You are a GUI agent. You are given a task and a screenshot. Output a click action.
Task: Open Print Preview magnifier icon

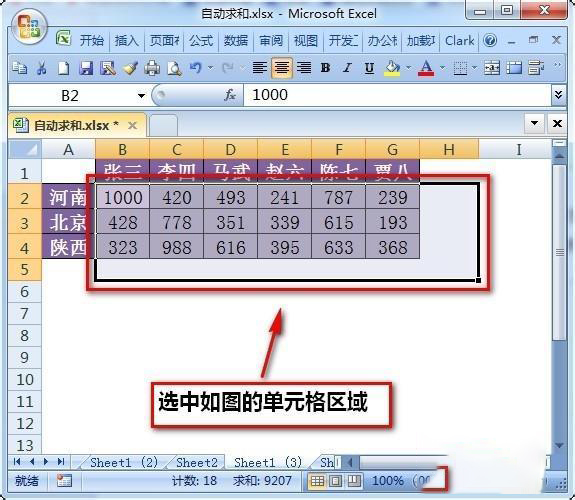click(x=175, y=68)
